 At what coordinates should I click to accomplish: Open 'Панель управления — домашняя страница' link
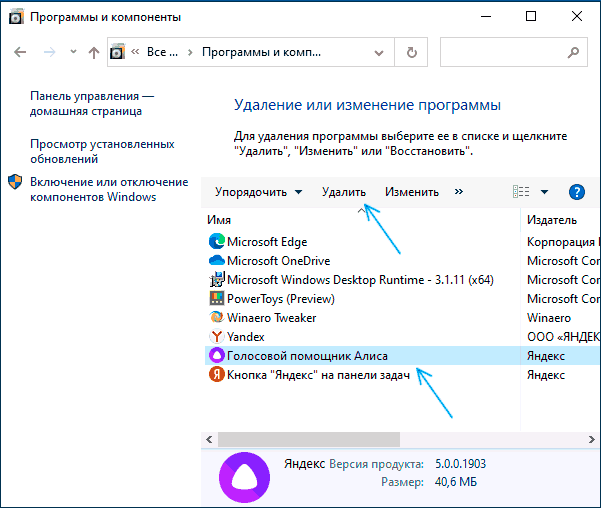(x=92, y=104)
